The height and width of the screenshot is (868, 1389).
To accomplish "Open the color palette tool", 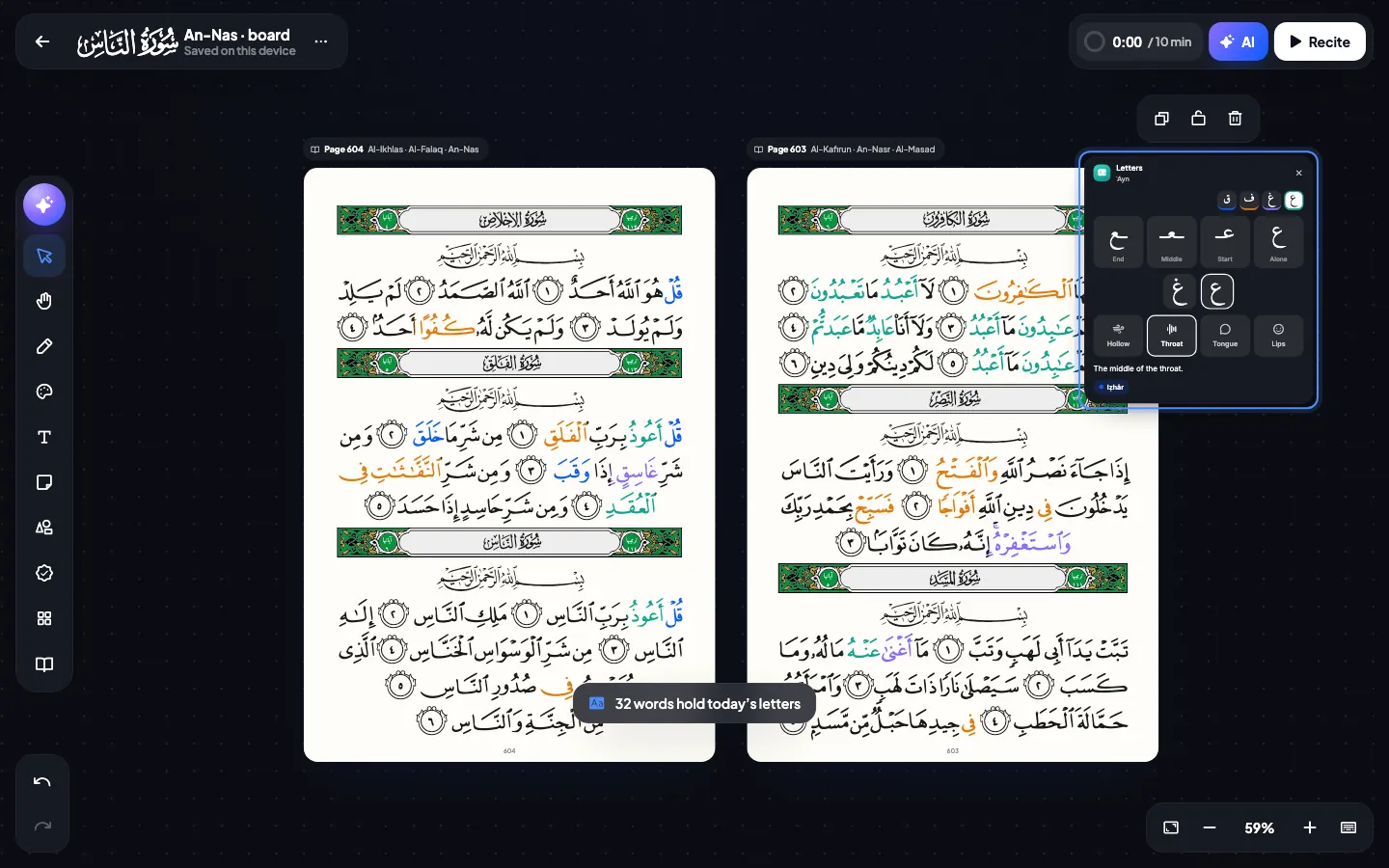I will pos(44,392).
